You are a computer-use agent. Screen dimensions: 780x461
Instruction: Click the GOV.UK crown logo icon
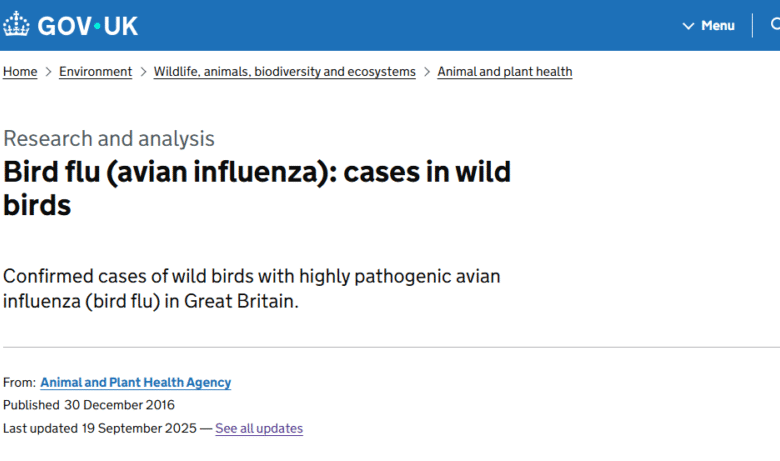(x=17, y=25)
